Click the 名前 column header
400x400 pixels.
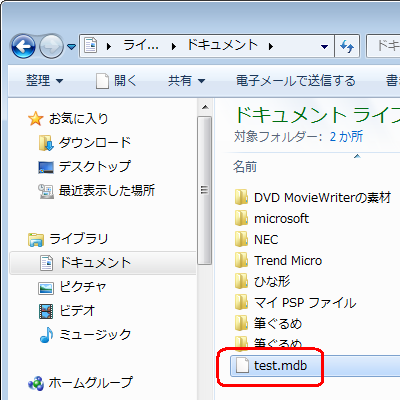245,166
